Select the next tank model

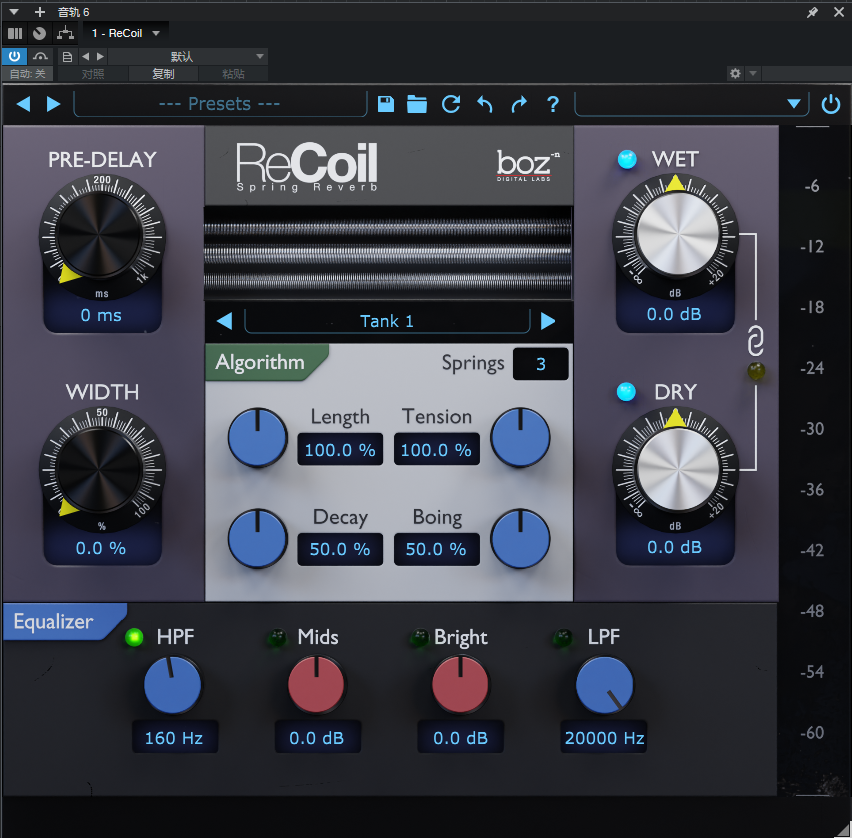548,321
